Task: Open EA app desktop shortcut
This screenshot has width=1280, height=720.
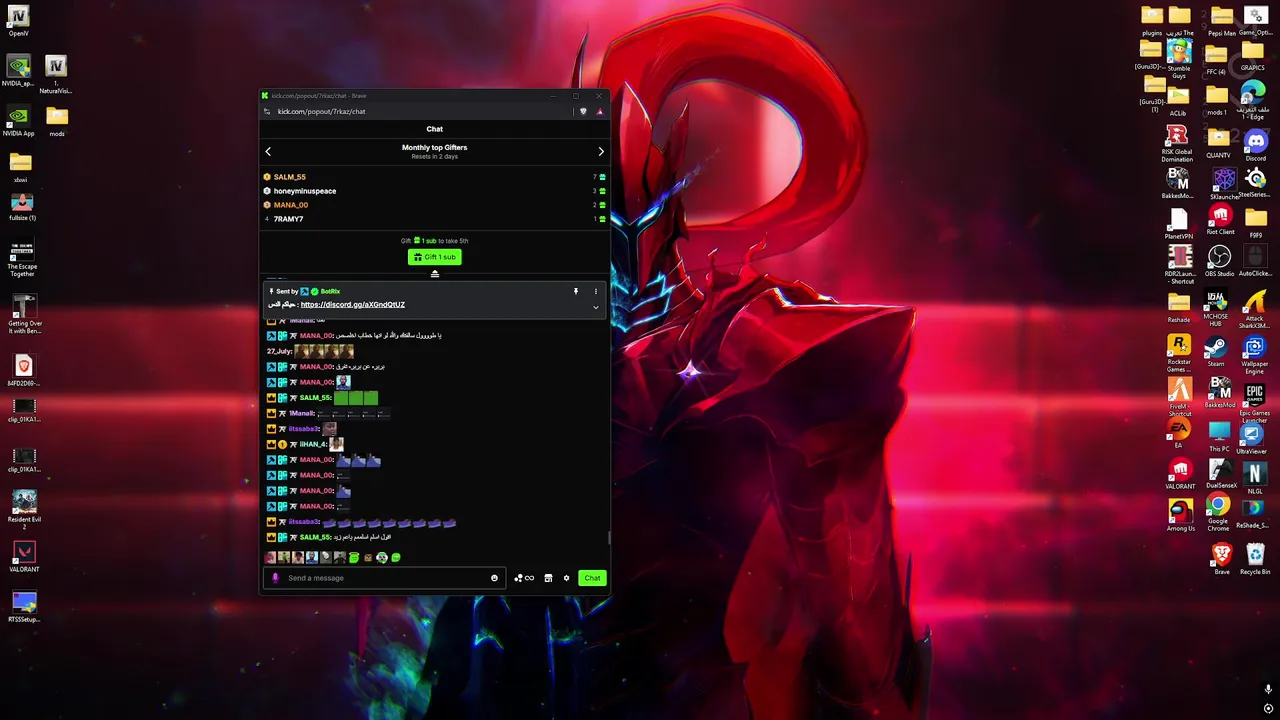Action: [1179, 433]
